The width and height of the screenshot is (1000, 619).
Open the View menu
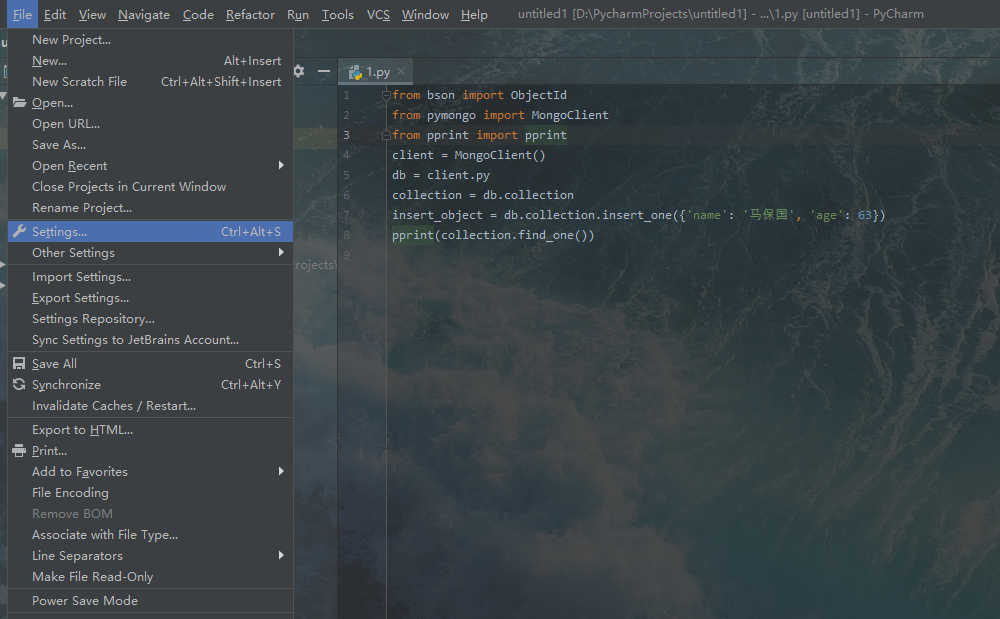[92, 14]
